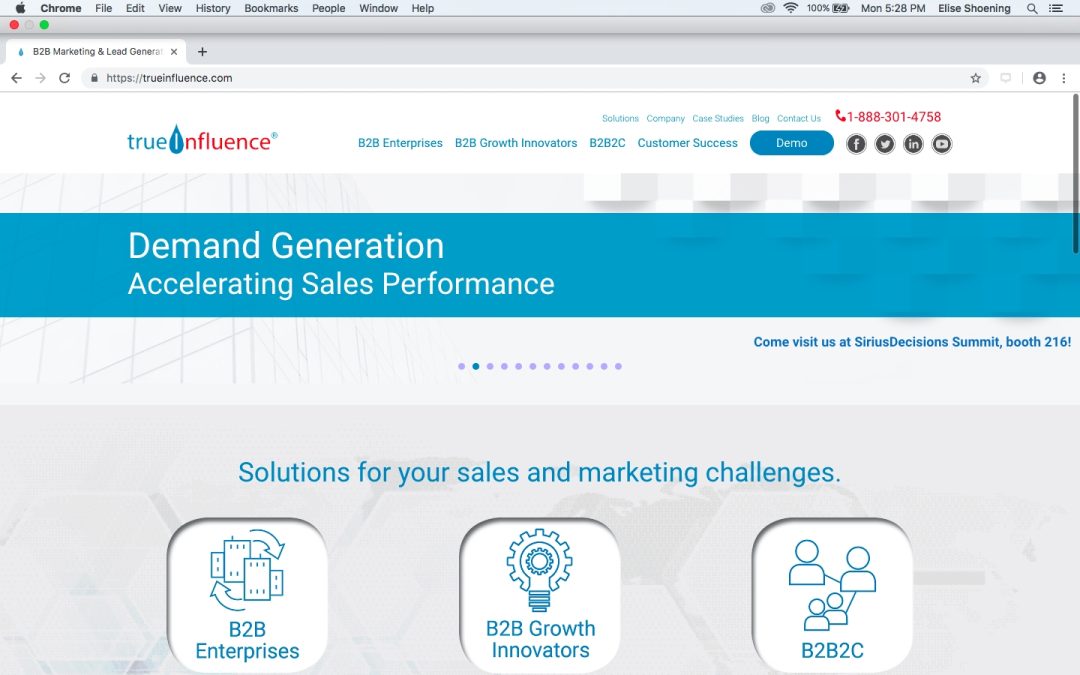Image resolution: width=1080 pixels, height=675 pixels.
Task: Click the Creative Cloud menu bar icon
Action: coord(767,8)
